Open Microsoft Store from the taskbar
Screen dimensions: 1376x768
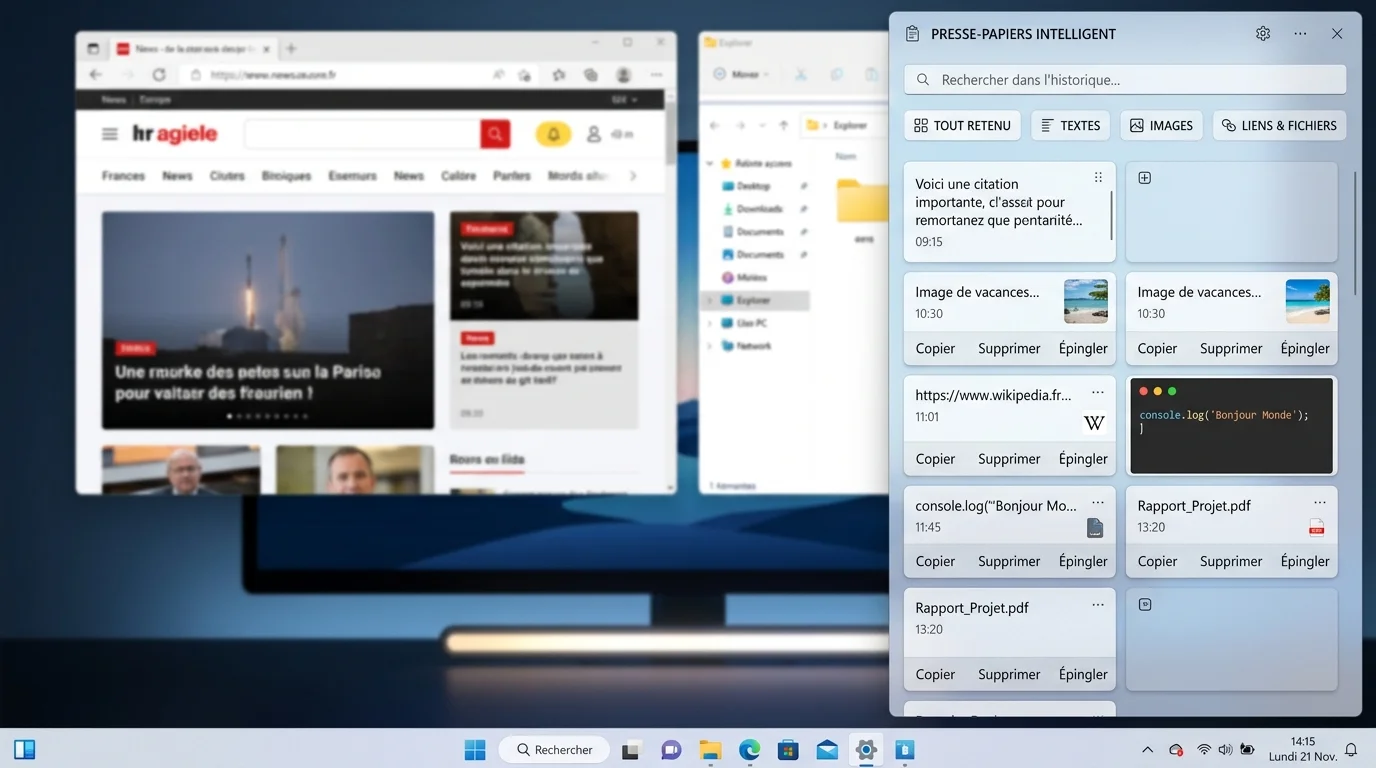click(x=788, y=750)
